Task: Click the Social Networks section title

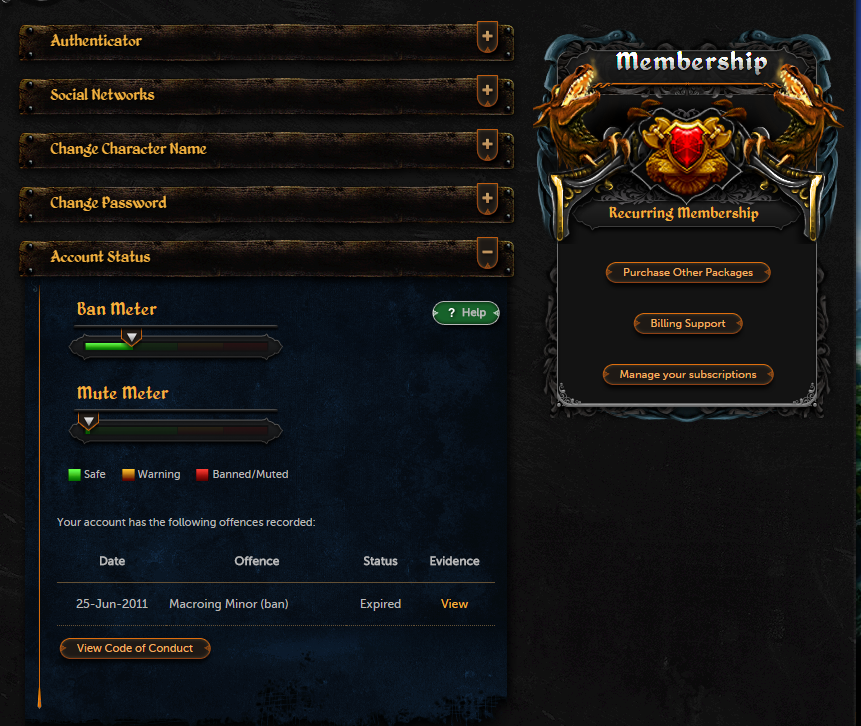Action: [102, 94]
